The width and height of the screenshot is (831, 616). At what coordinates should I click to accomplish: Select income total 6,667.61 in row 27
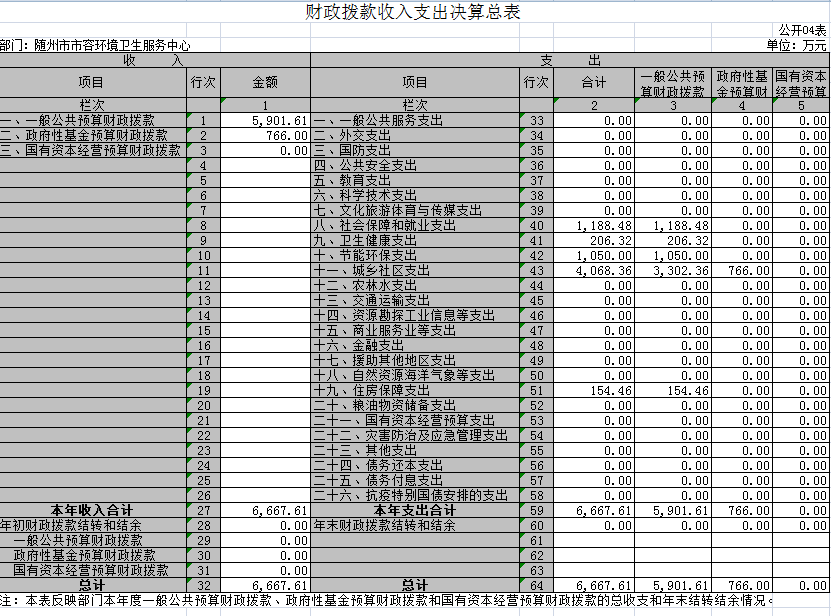[x=265, y=511]
